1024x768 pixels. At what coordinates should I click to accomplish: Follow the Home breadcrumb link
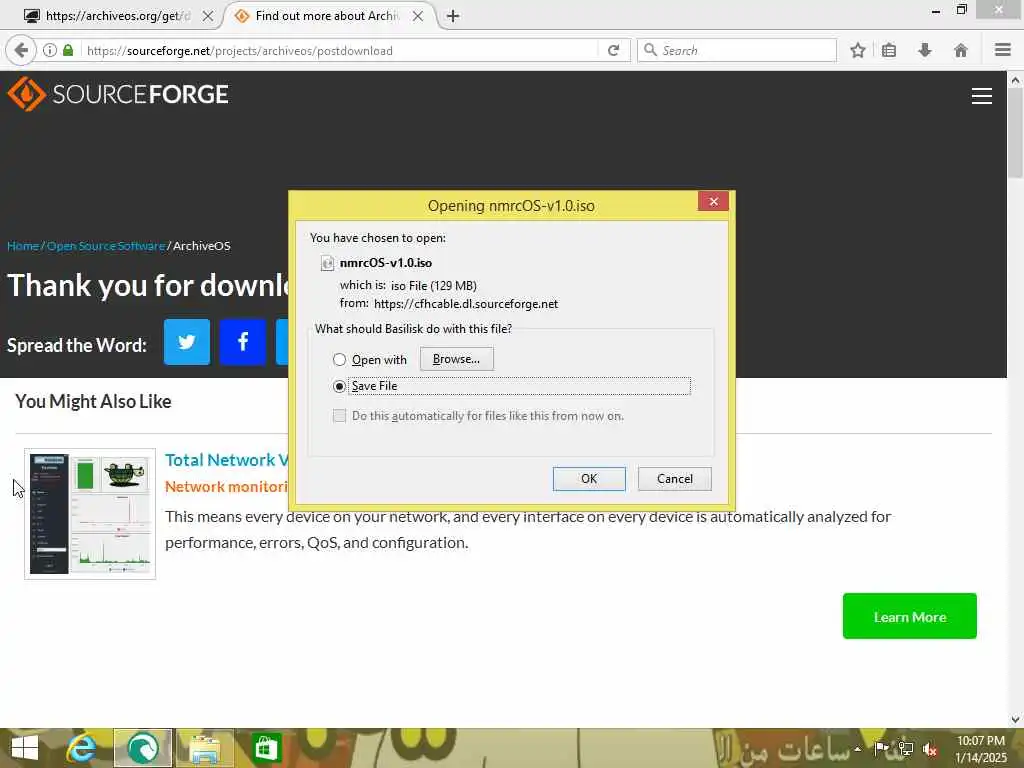(23, 246)
